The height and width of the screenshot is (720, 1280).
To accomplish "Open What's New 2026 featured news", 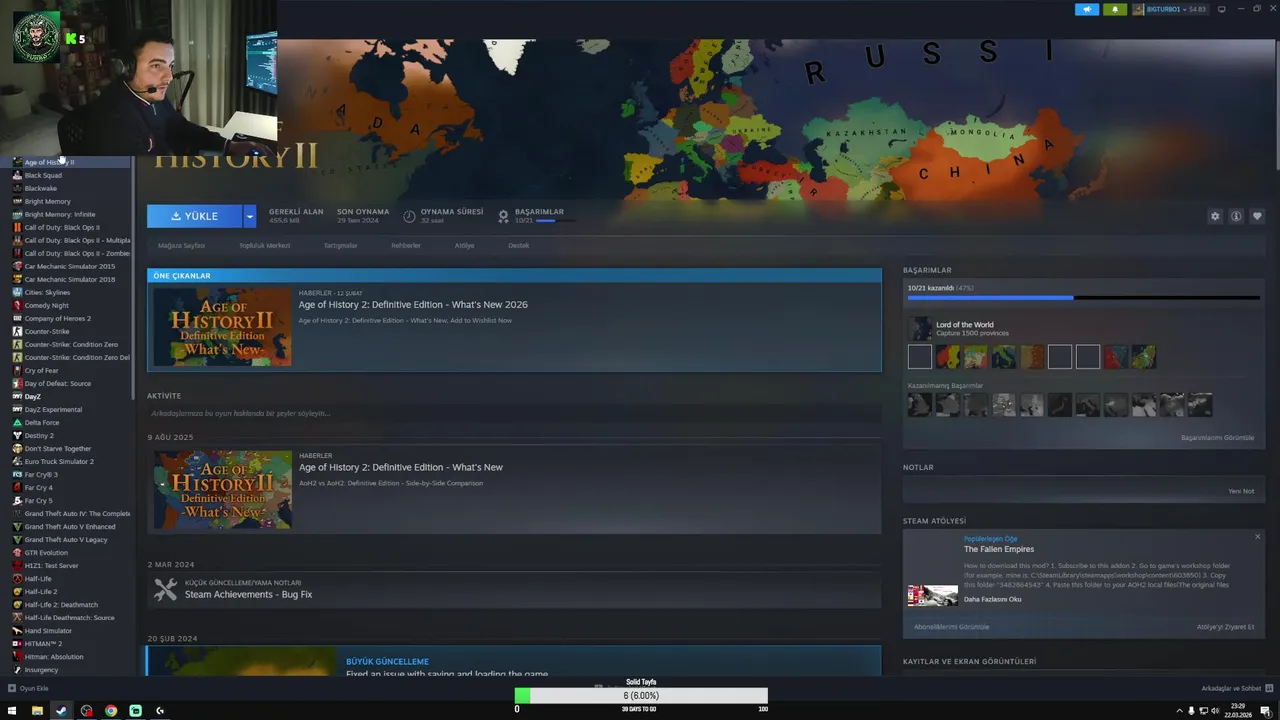I will [x=413, y=304].
